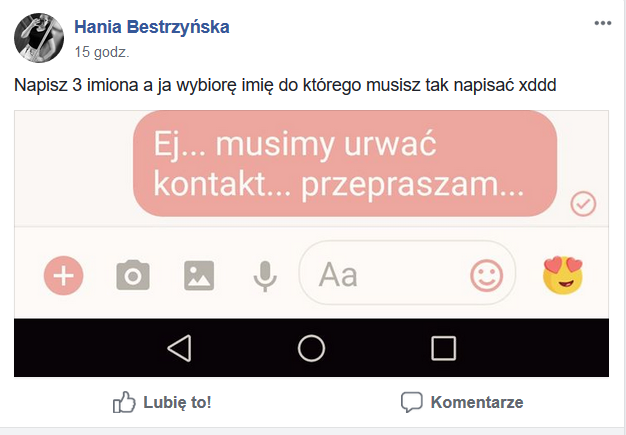Open the three-dot post options menu
The width and height of the screenshot is (626, 435).
pos(602,23)
